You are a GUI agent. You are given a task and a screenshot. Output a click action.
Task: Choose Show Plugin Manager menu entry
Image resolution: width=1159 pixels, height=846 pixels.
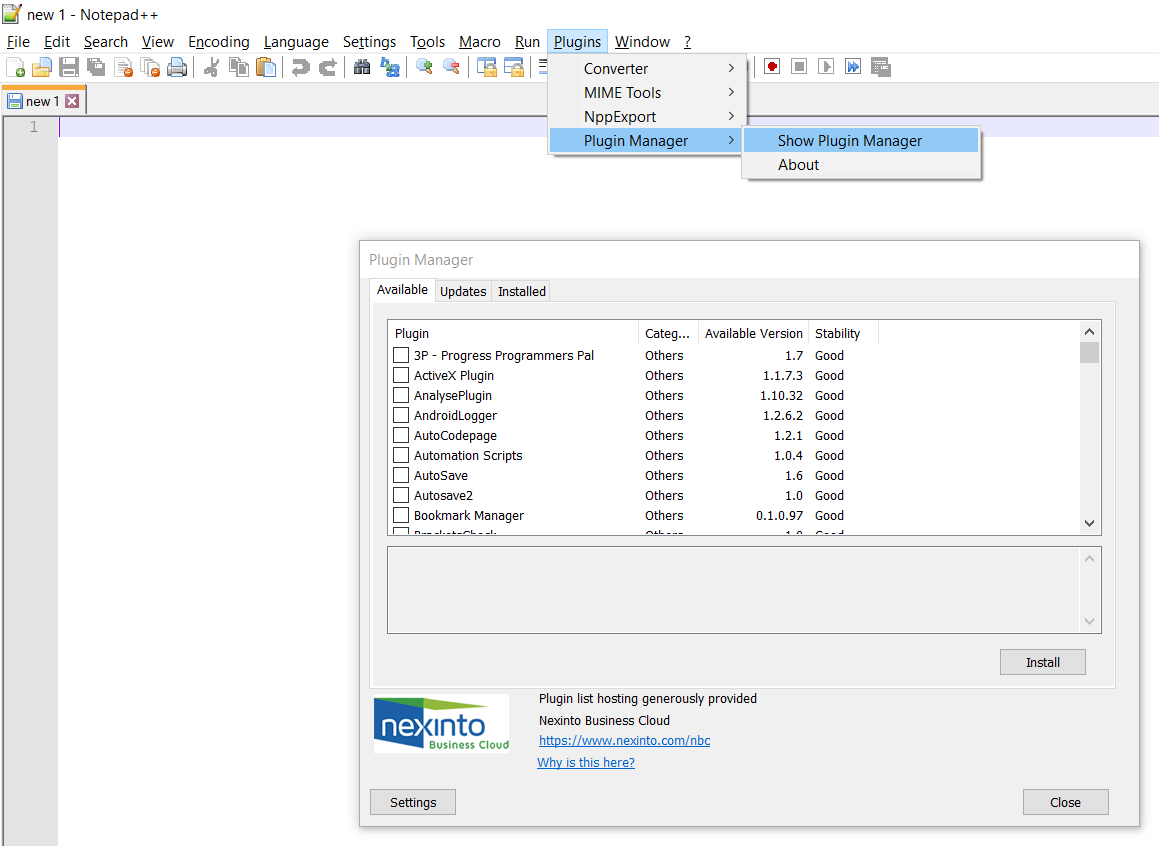(x=849, y=140)
